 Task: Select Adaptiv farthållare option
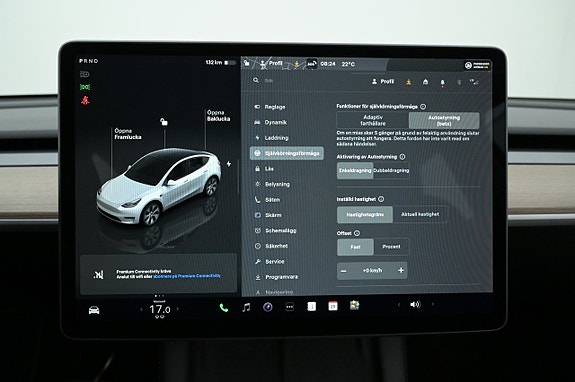tap(373, 120)
